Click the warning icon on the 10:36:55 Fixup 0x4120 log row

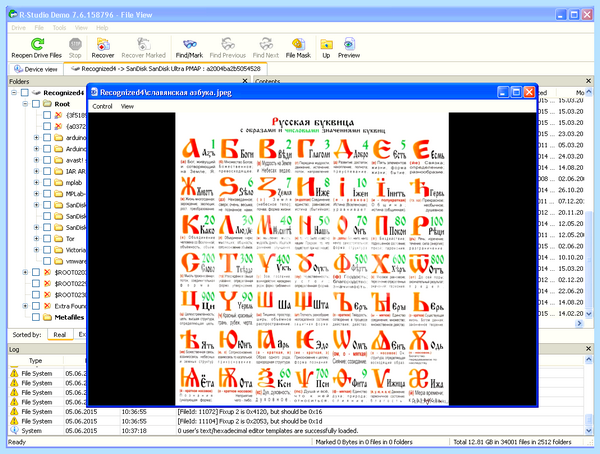[14, 412]
